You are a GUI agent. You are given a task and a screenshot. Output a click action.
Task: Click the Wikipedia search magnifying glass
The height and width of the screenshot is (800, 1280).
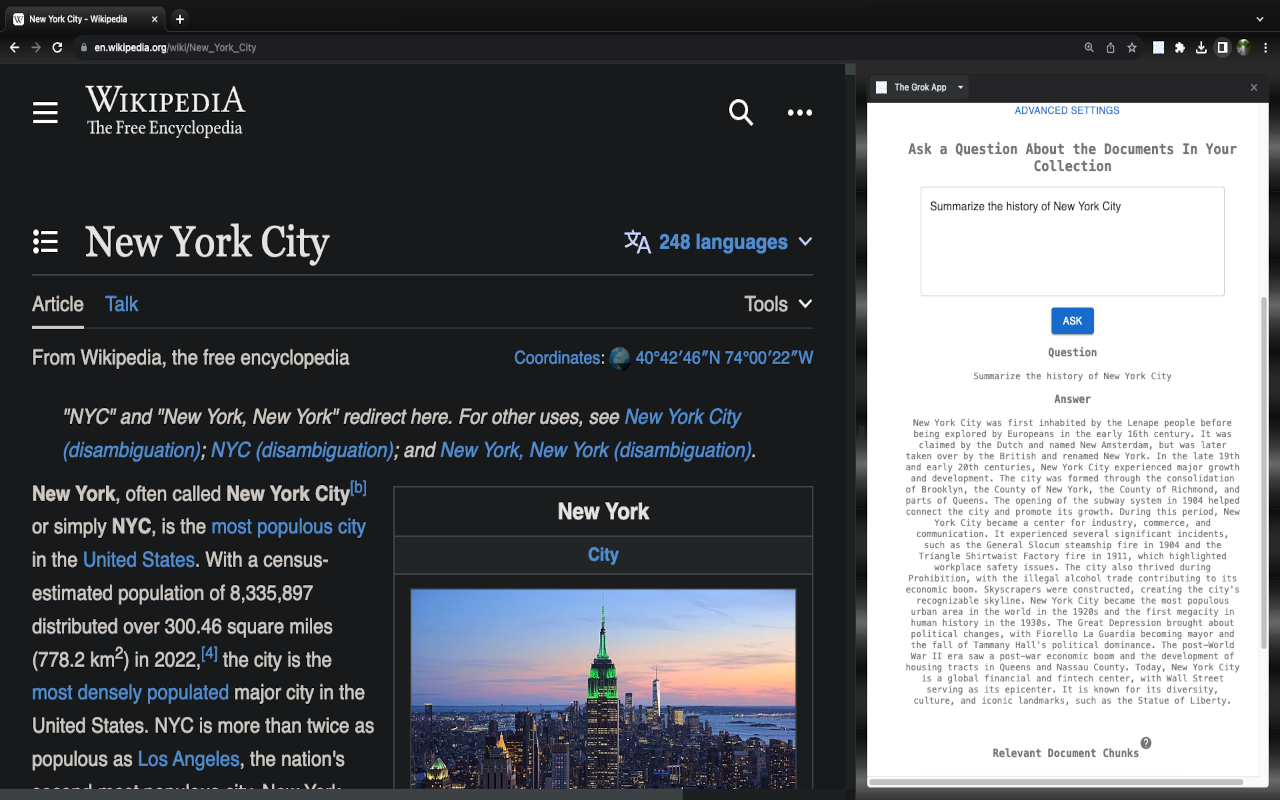pos(741,112)
